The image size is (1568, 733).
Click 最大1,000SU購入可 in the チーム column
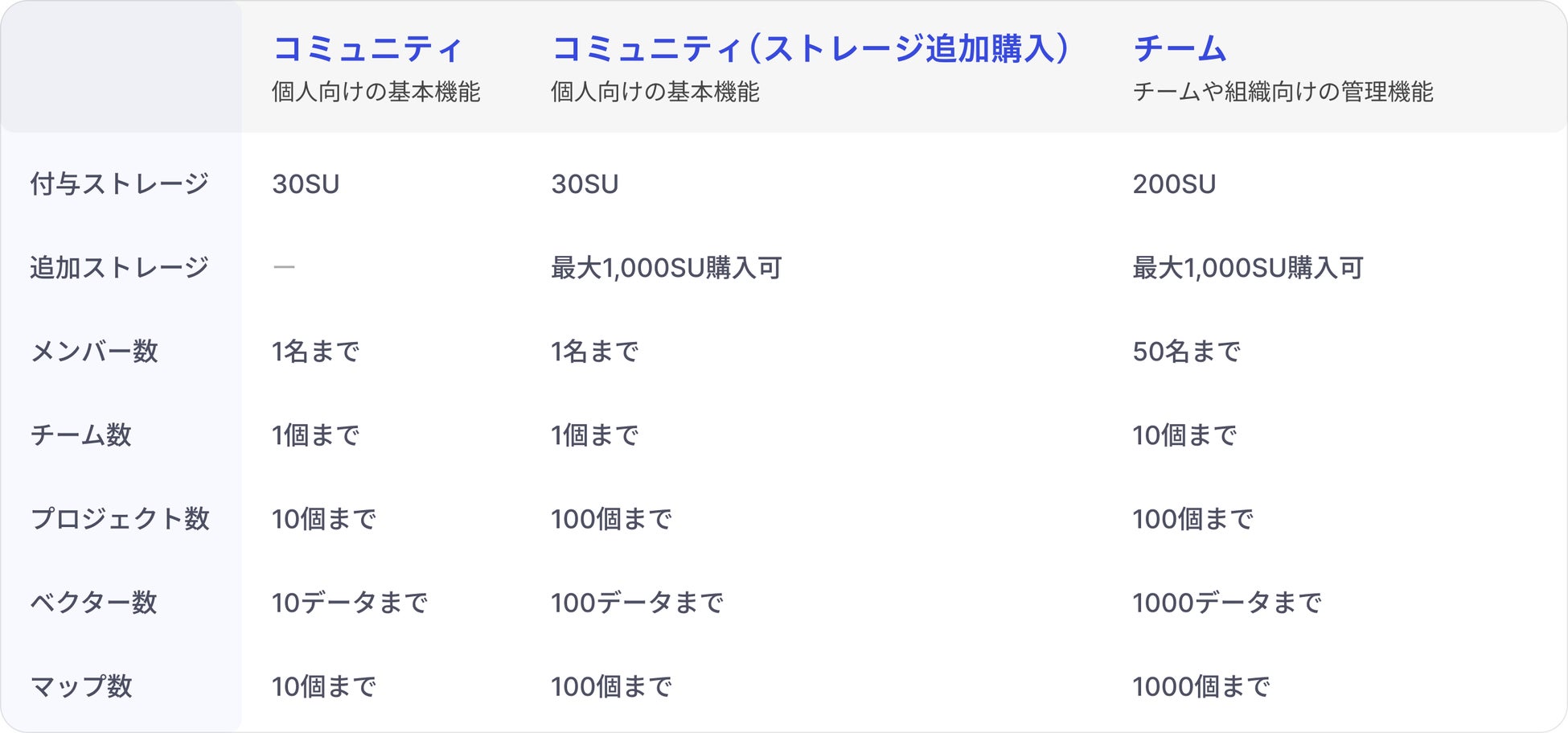click(1248, 268)
